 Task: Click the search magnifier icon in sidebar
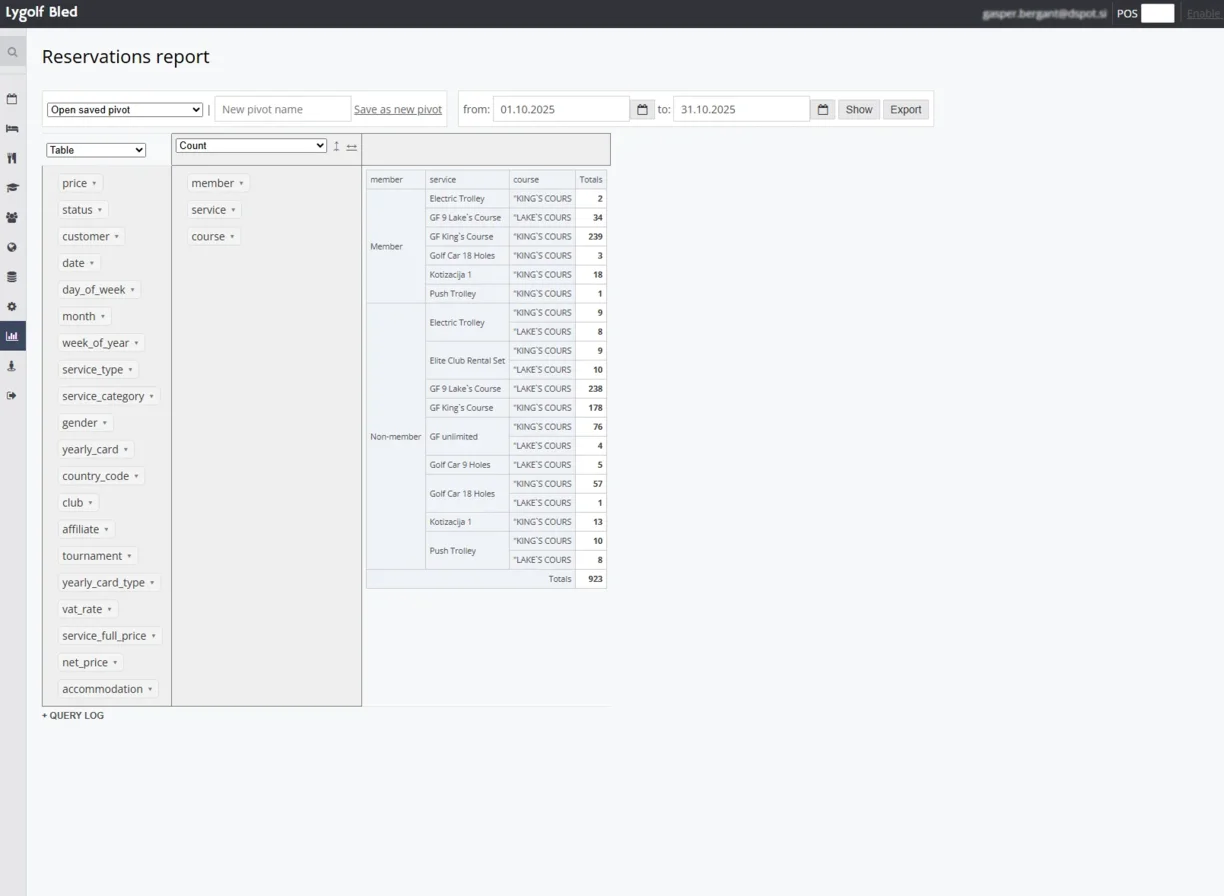(12, 52)
